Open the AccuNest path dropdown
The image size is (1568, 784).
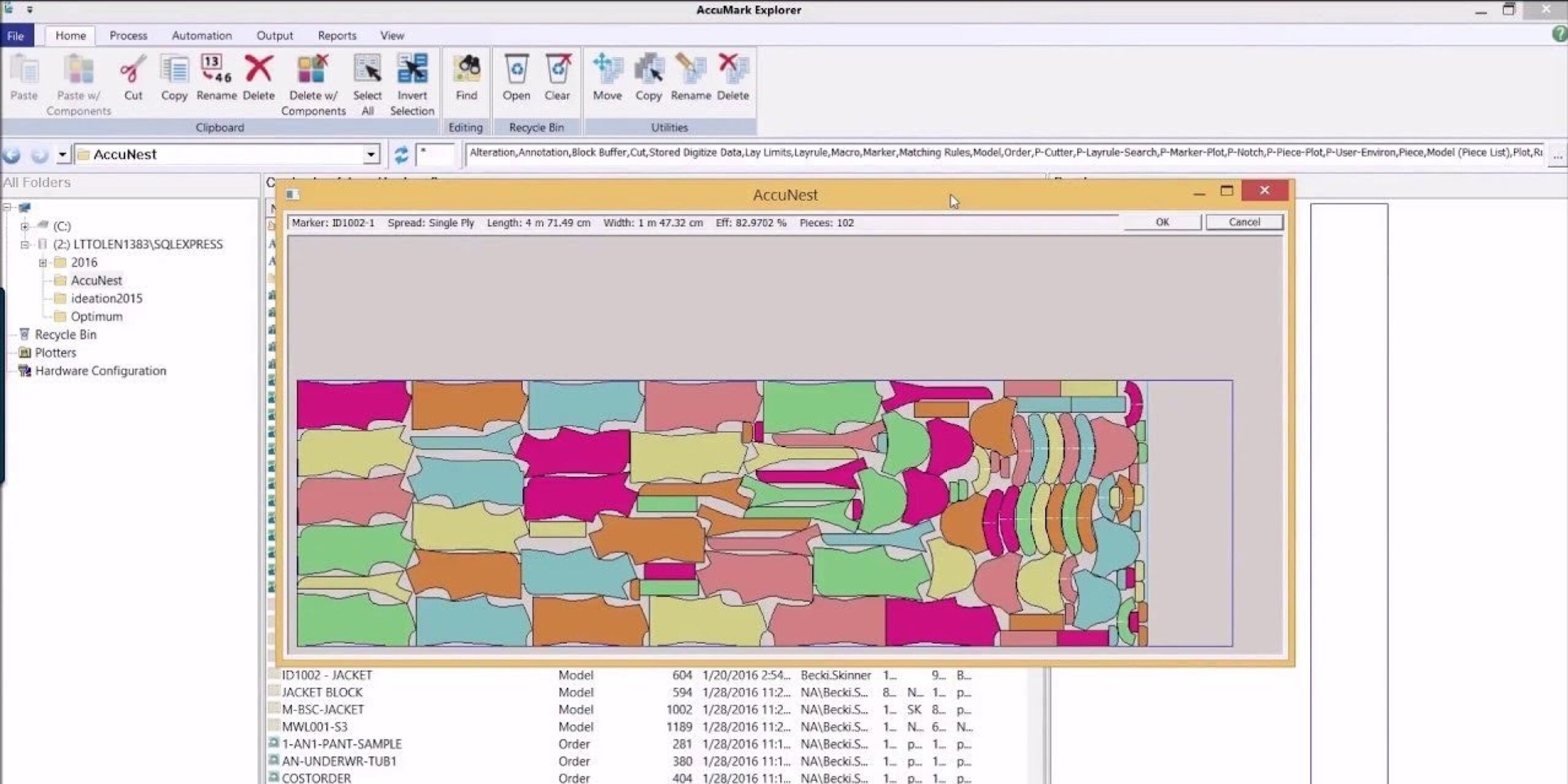click(371, 155)
